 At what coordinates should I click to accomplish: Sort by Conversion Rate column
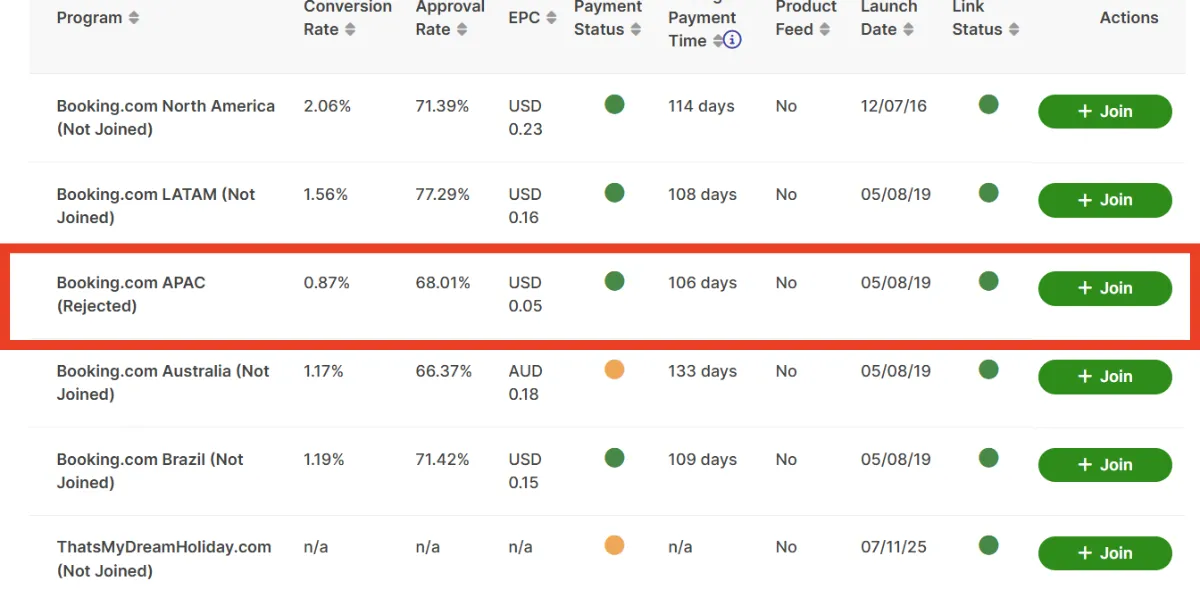[x=350, y=30]
